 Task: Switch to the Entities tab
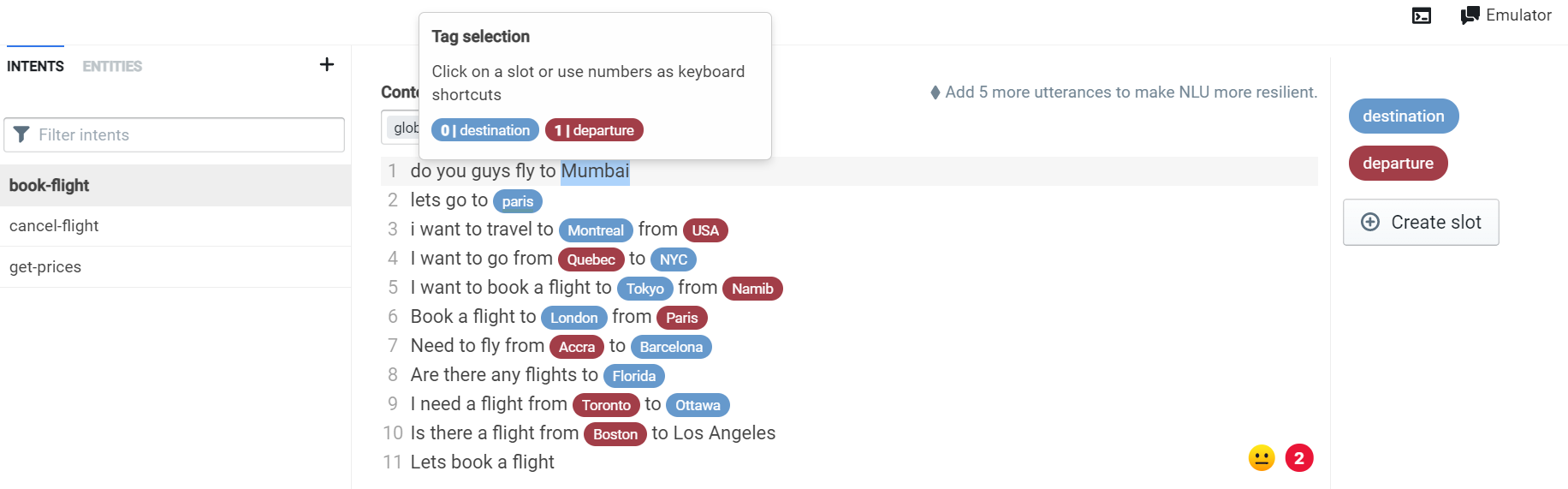(x=112, y=66)
